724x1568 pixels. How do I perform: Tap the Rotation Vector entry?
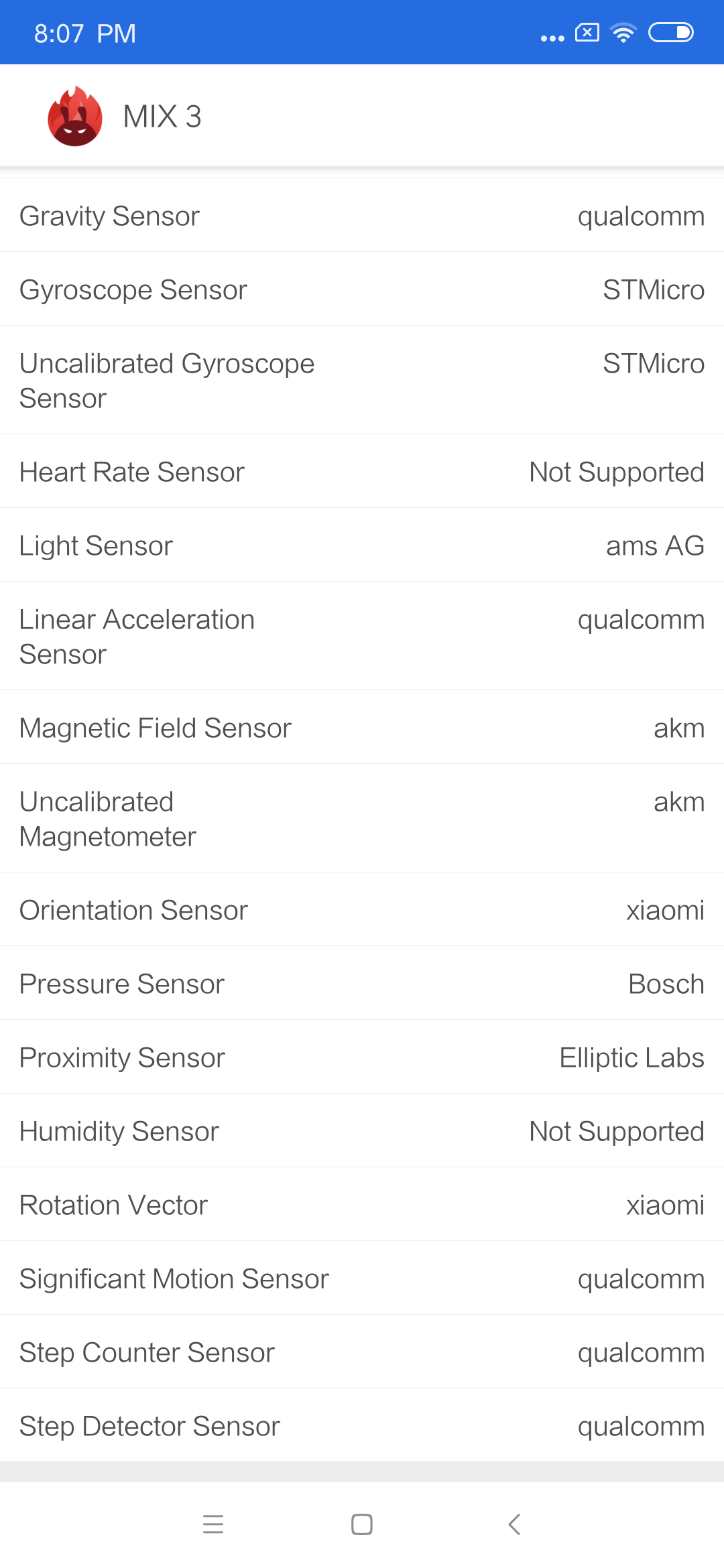(x=362, y=1205)
